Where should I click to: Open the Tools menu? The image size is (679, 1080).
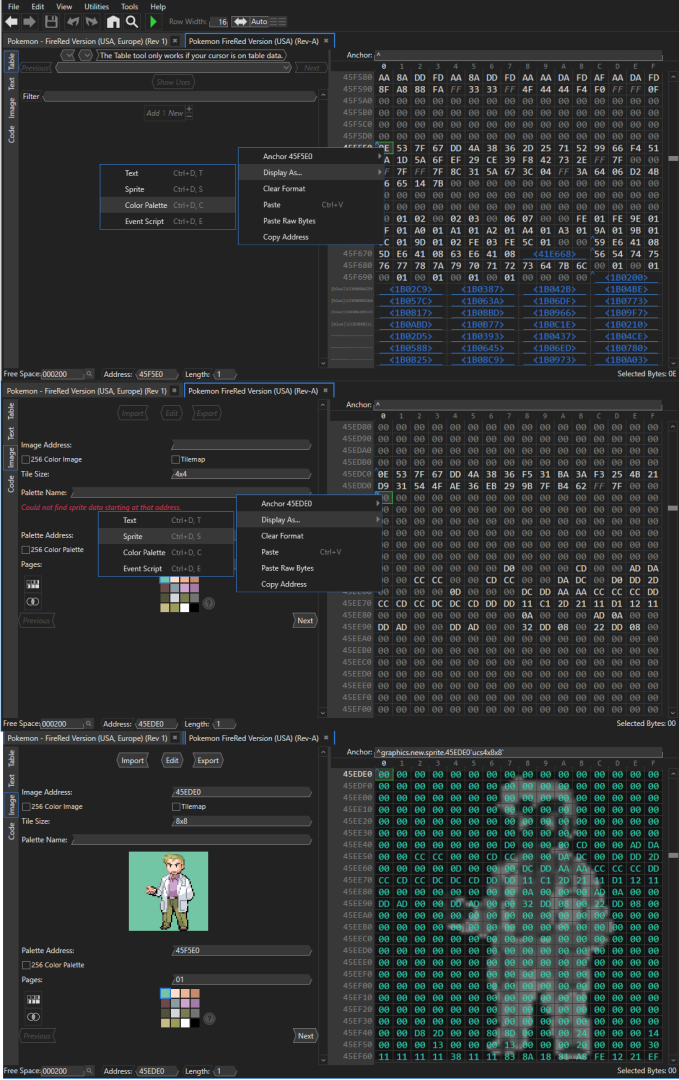[129, 6]
